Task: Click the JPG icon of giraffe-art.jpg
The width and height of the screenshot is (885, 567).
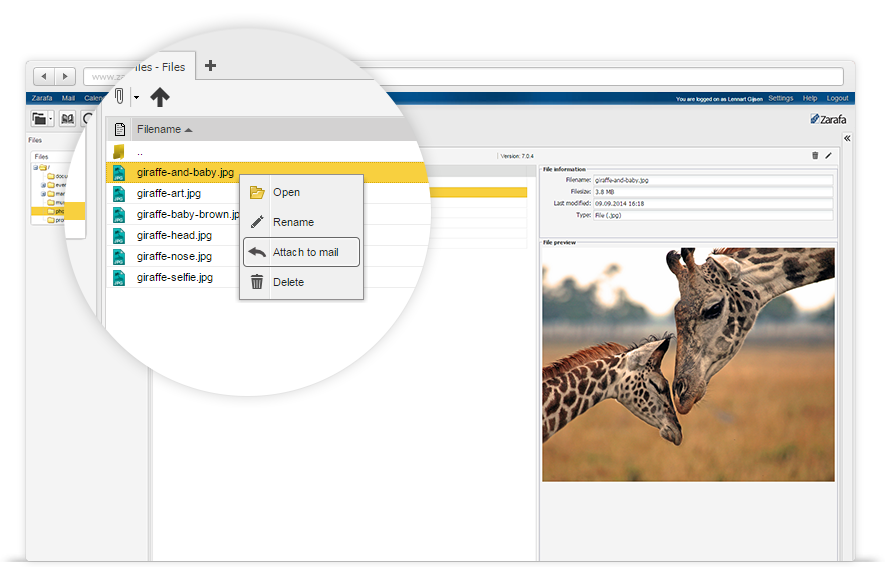Action: [x=119, y=194]
